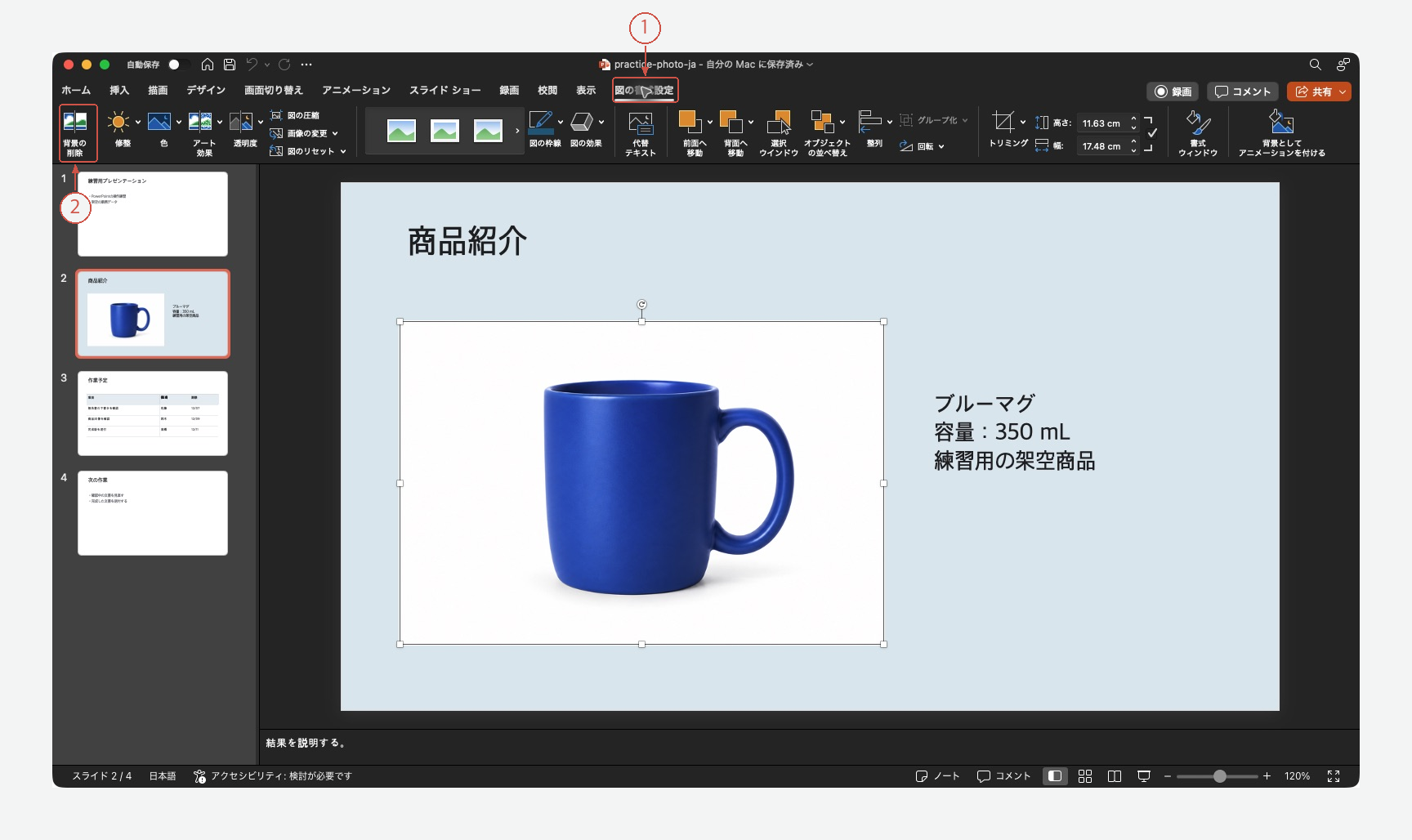The width and height of the screenshot is (1412, 840).
Task: Click the Crop (トリミング) icon
Action: (x=1003, y=123)
